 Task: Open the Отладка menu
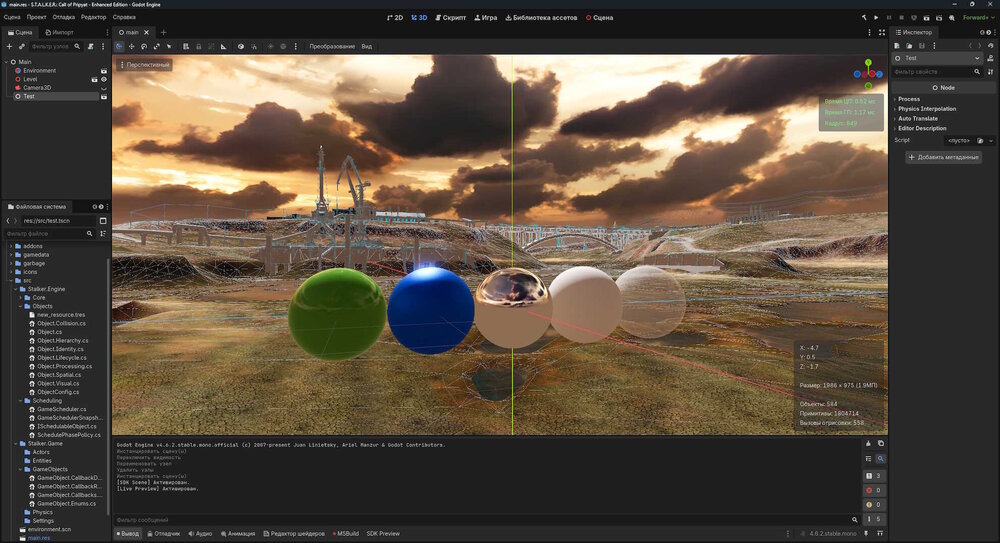click(x=63, y=17)
